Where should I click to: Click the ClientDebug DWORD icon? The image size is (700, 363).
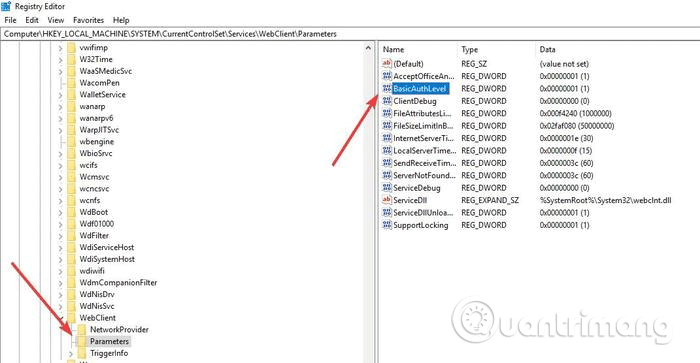pos(387,101)
